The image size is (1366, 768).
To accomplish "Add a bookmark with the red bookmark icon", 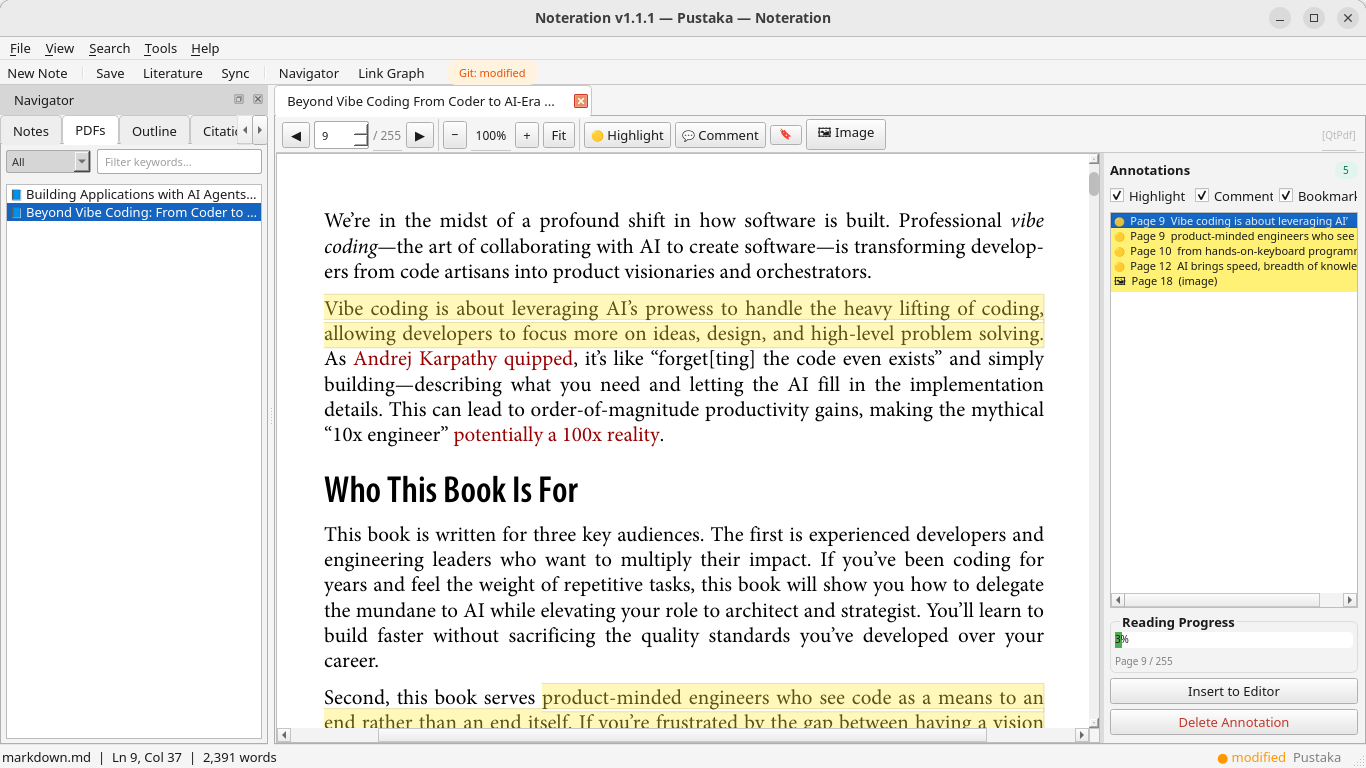I will click(786, 135).
